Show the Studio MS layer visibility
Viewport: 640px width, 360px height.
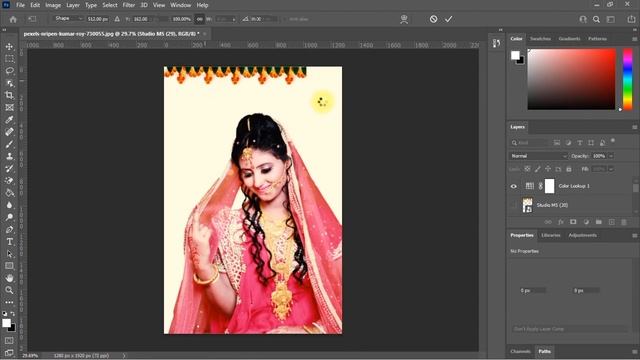[513, 205]
